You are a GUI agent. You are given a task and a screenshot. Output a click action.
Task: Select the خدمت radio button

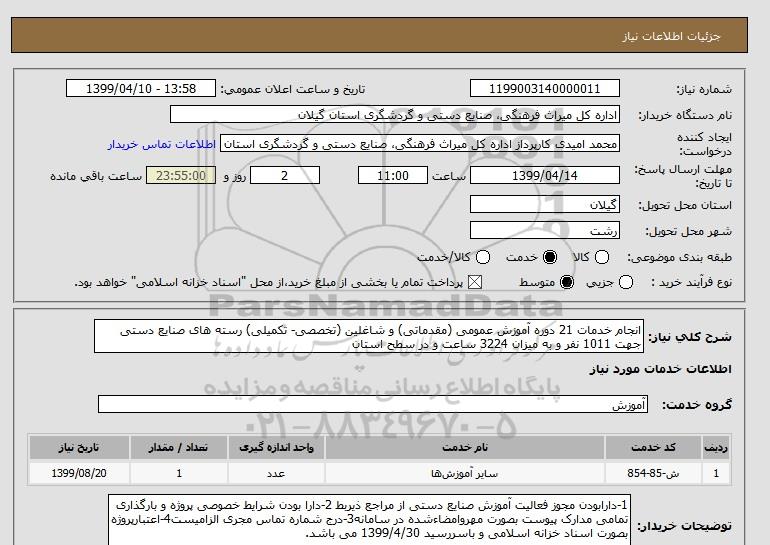point(550,257)
